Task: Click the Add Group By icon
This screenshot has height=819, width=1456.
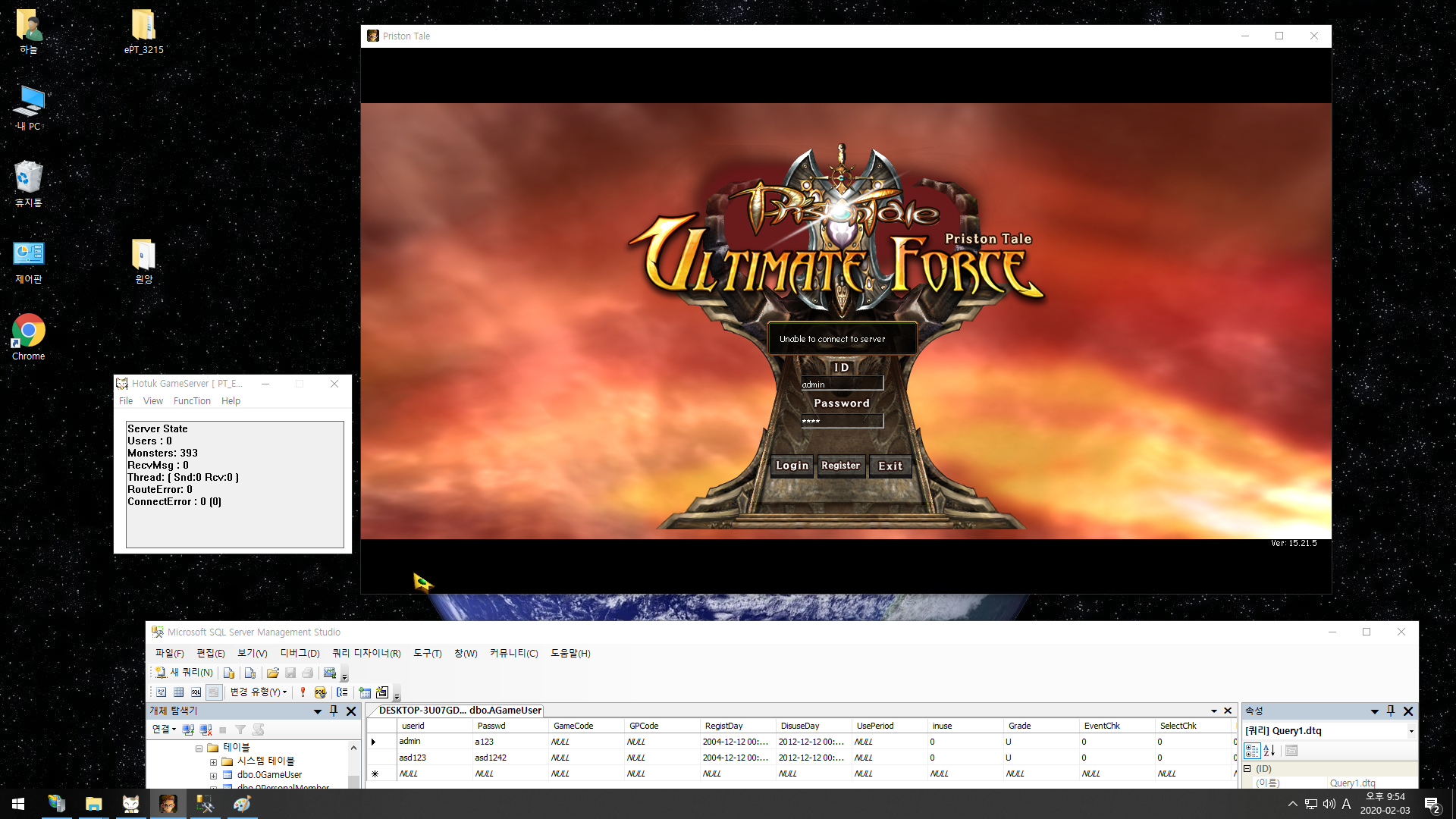Action: pyautogui.click(x=342, y=692)
